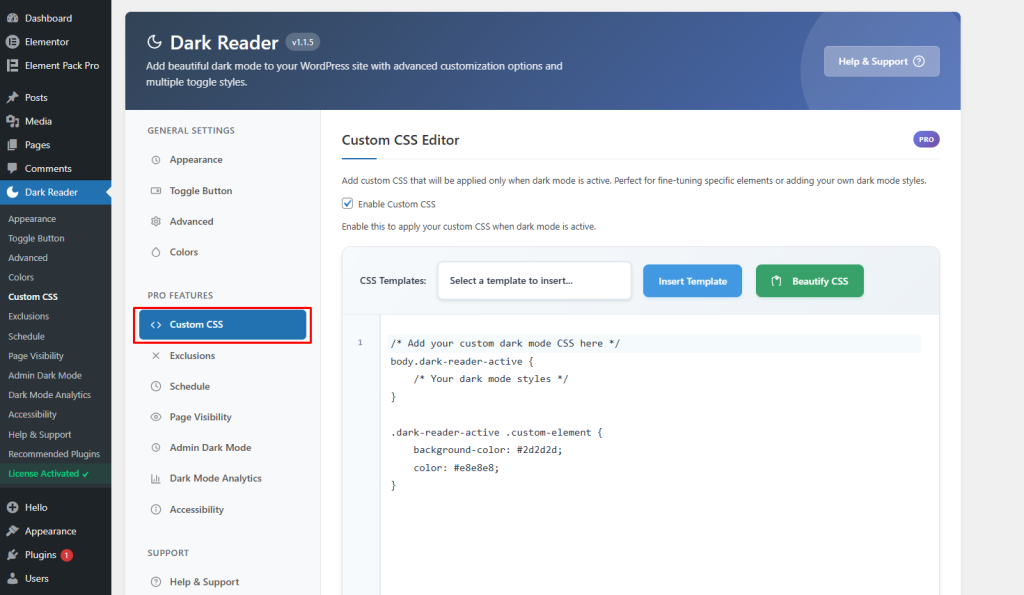The image size is (1024, 595).
Task: Click the Dashboard gauge icon
Action: pyautogui.click(x=12, y=18)
